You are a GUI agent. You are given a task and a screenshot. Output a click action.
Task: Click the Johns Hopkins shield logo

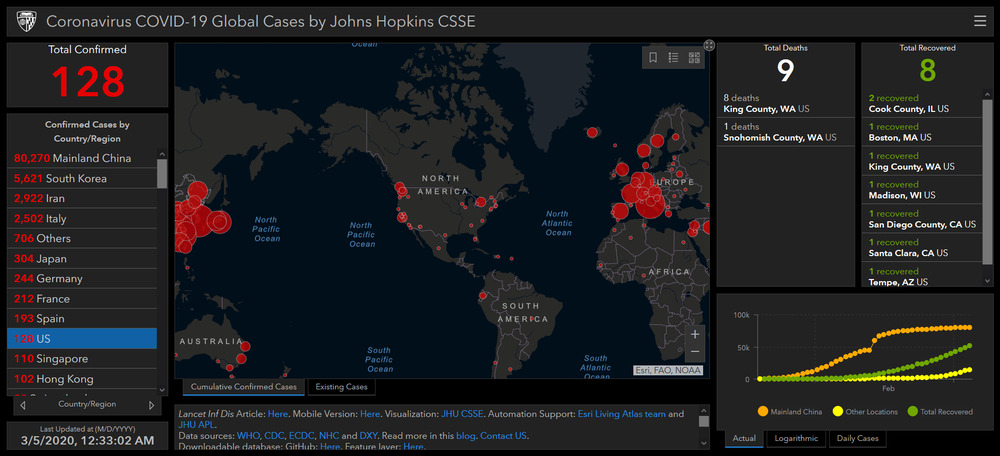click(x=25, y=20)
